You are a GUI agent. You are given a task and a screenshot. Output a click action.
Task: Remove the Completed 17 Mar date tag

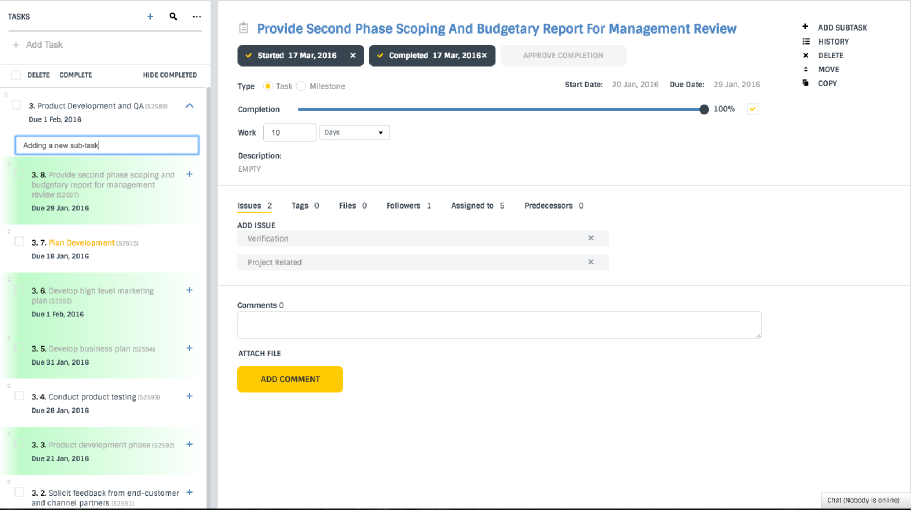(x=485, y=55)
